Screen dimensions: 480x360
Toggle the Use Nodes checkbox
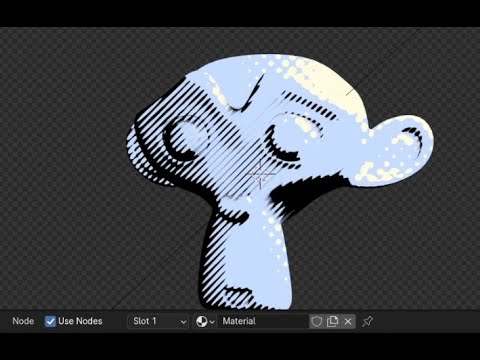50,321
